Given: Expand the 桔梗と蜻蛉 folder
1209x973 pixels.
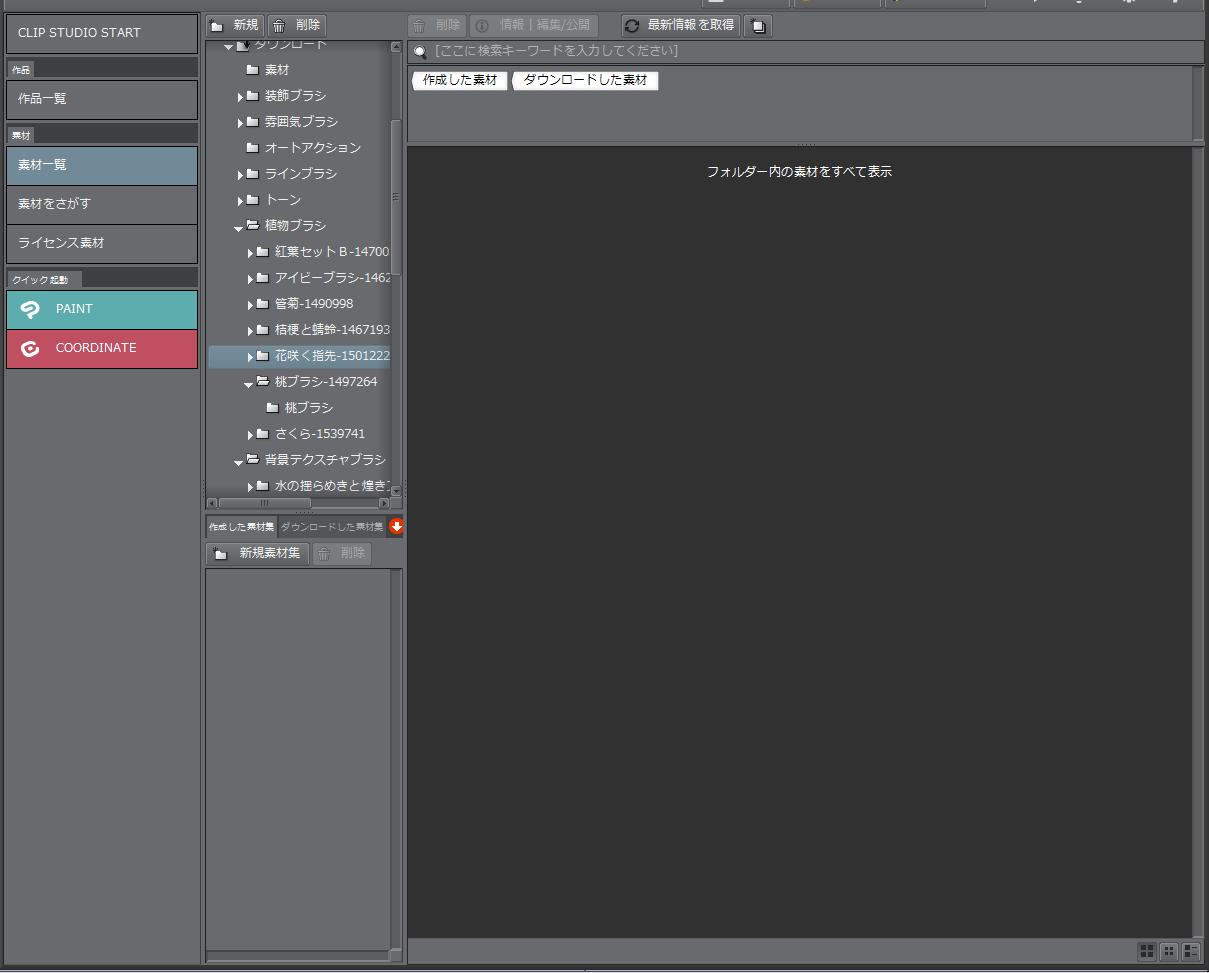Looking at the screenshot, I should point(251,331).
